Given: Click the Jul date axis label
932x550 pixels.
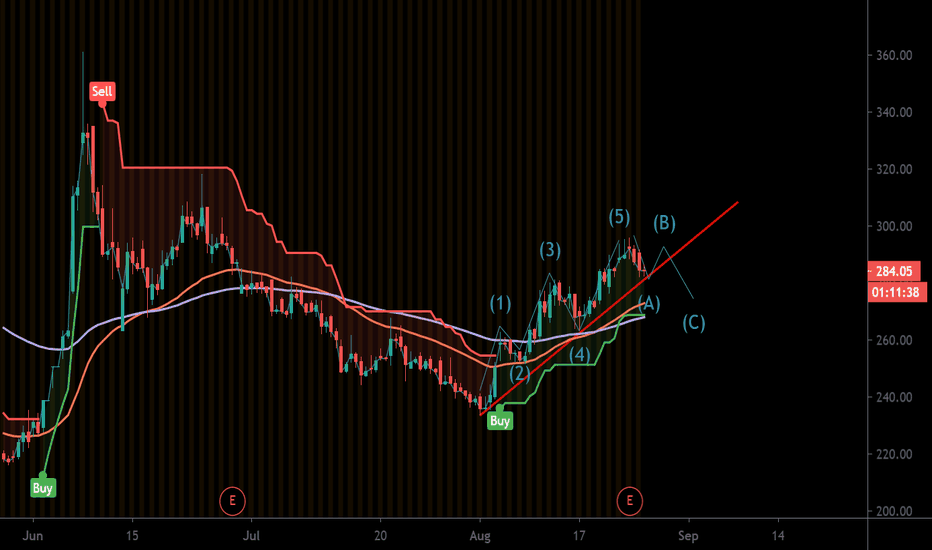Looking at the screenshot, I should [x=251, y=536].
